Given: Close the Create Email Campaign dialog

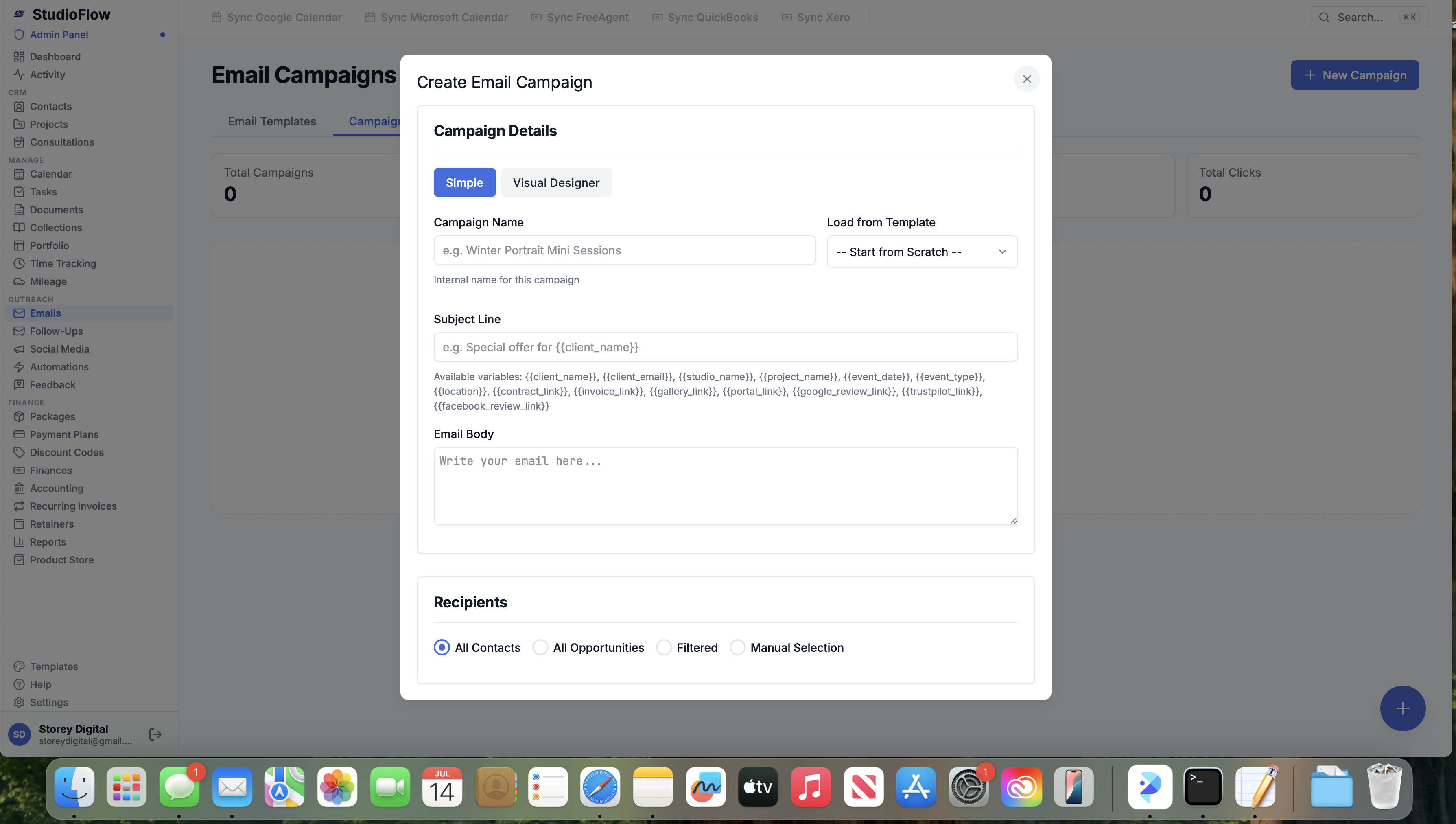Looking at the screenshot, I should coord(1027,79).
